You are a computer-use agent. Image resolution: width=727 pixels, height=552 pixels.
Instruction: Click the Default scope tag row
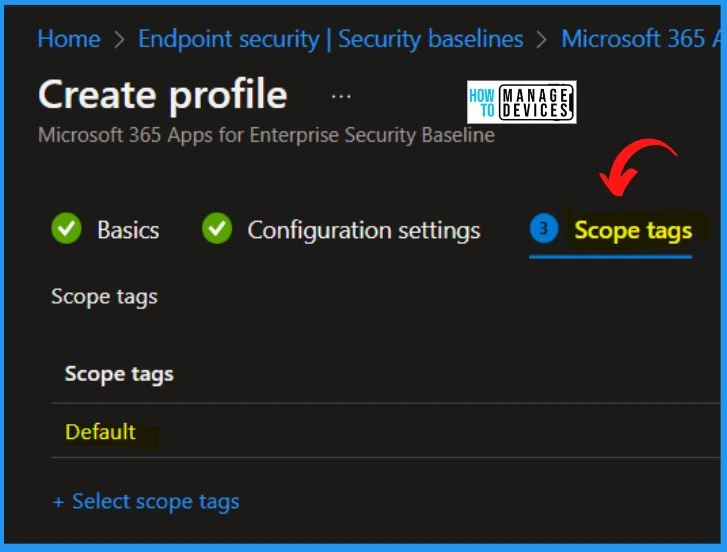click(386, 431)
